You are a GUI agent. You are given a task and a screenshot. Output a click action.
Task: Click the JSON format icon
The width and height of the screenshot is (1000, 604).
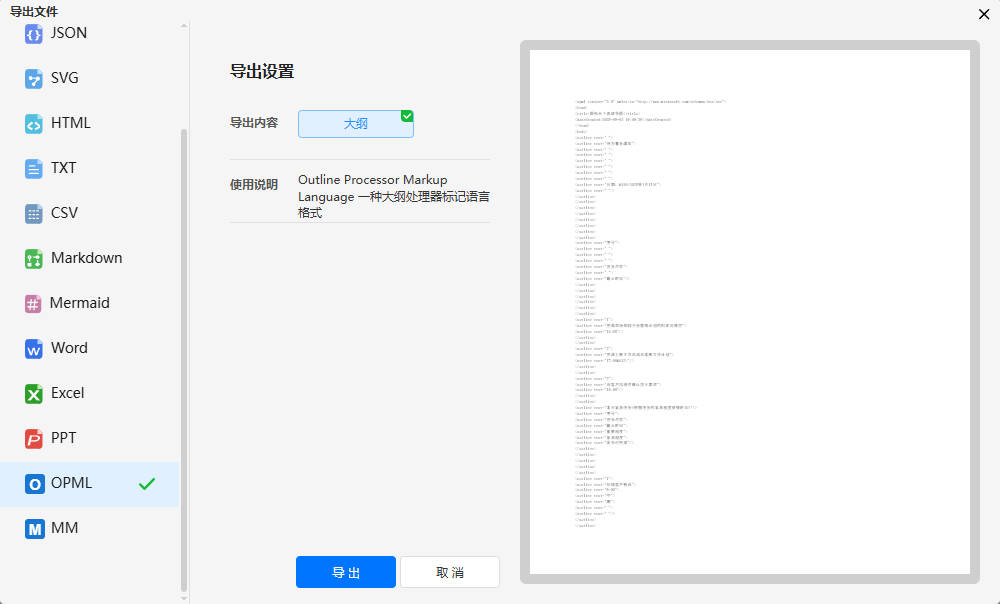[34, 33]
